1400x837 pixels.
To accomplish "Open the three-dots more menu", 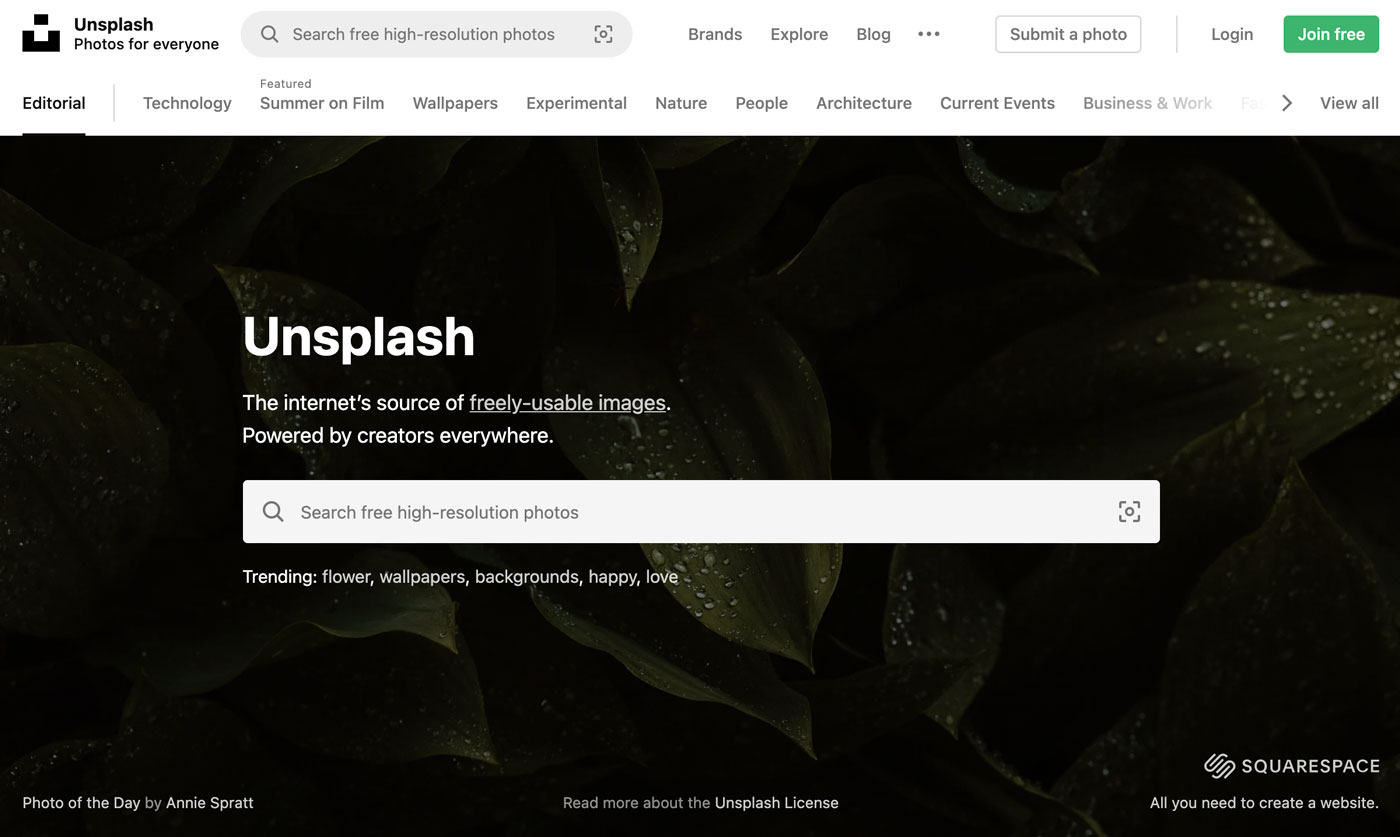I will click(929, 34).
